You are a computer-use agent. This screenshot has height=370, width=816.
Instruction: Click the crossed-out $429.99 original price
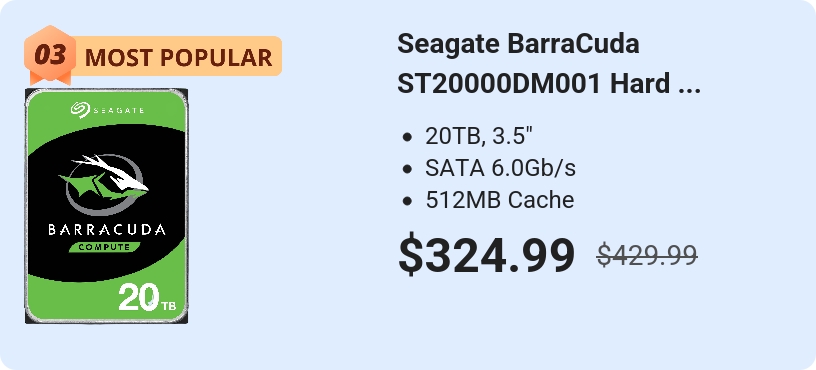(647, 255)
